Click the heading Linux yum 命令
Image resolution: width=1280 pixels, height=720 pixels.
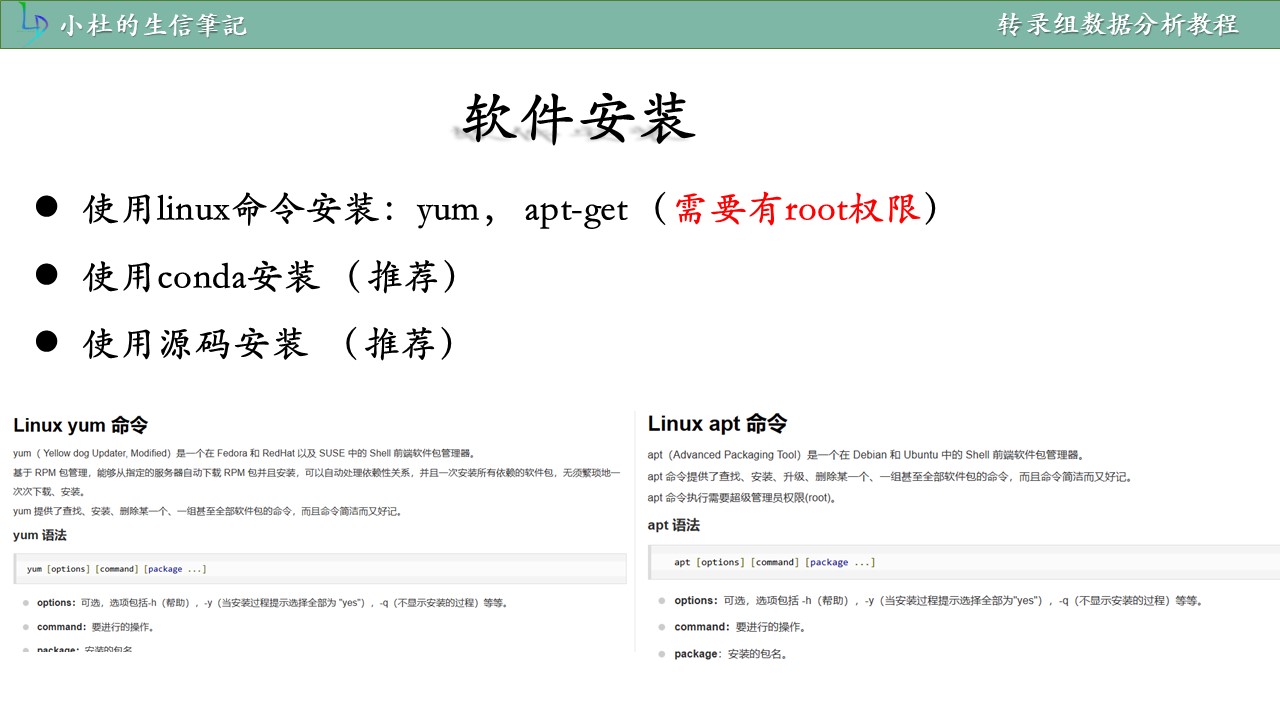[81, 426]
